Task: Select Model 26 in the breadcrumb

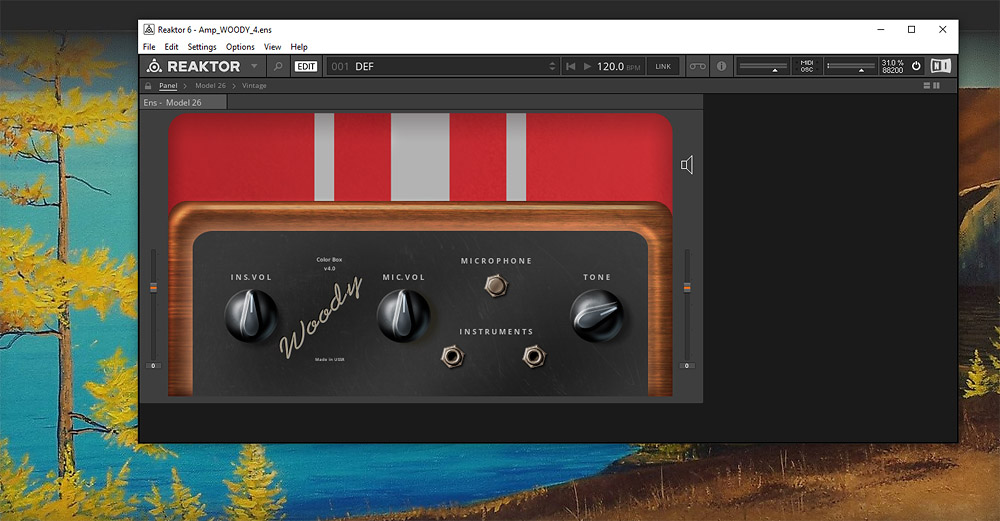Action: [210, 86]
